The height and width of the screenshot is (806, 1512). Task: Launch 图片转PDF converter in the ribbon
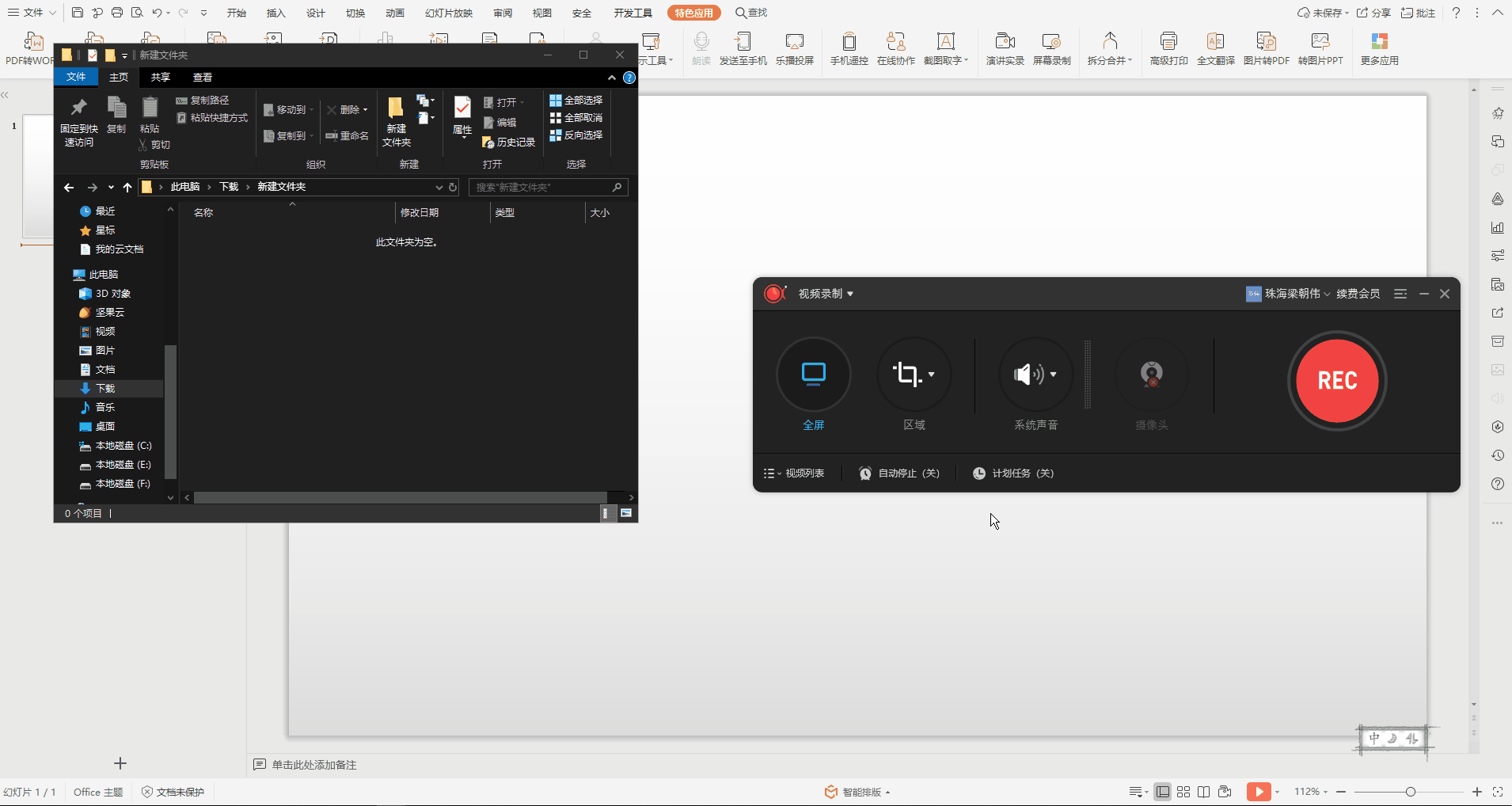pos(1266,48)
